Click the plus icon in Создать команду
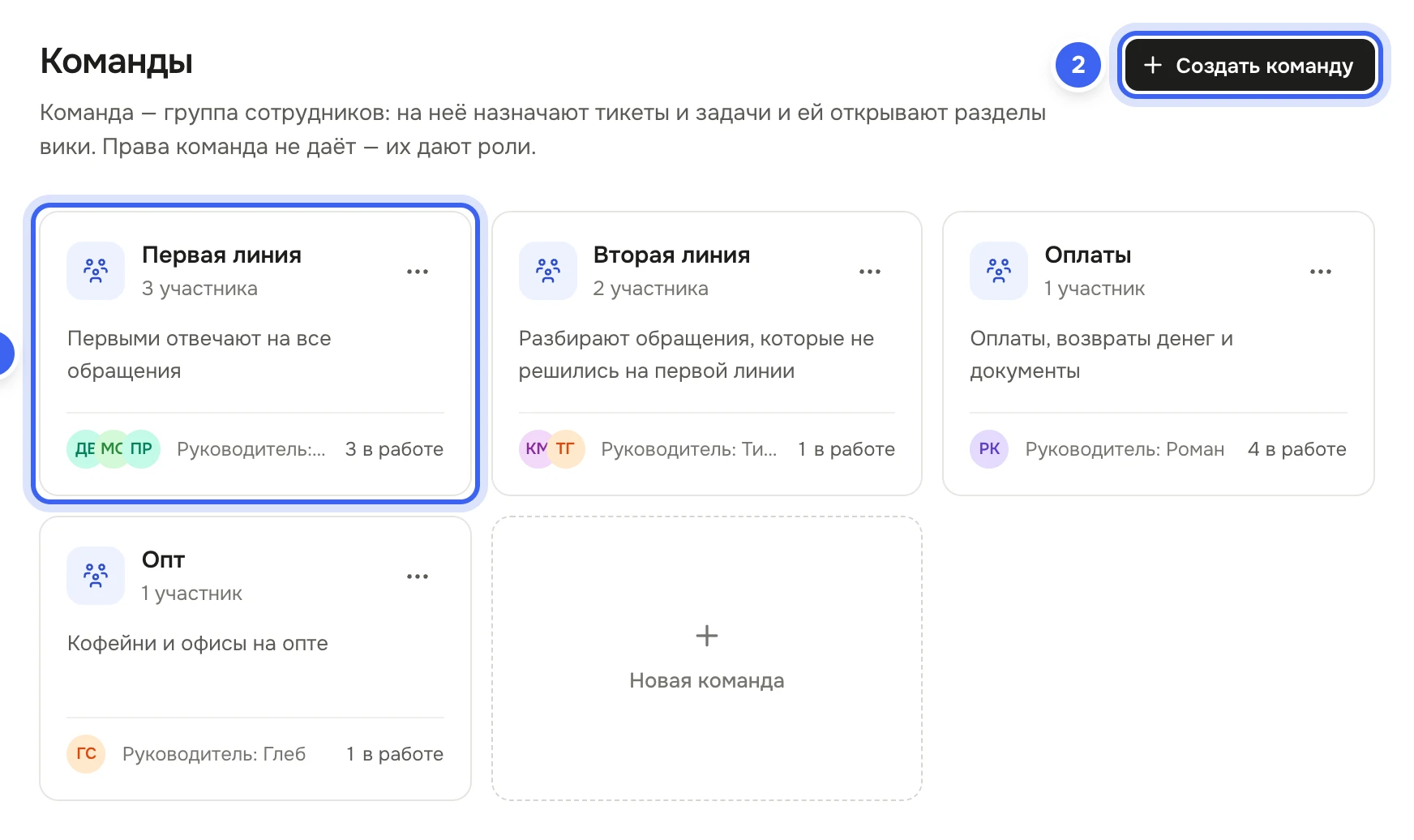This screenshot has width=1414, height=840. tap(1153, 65)
